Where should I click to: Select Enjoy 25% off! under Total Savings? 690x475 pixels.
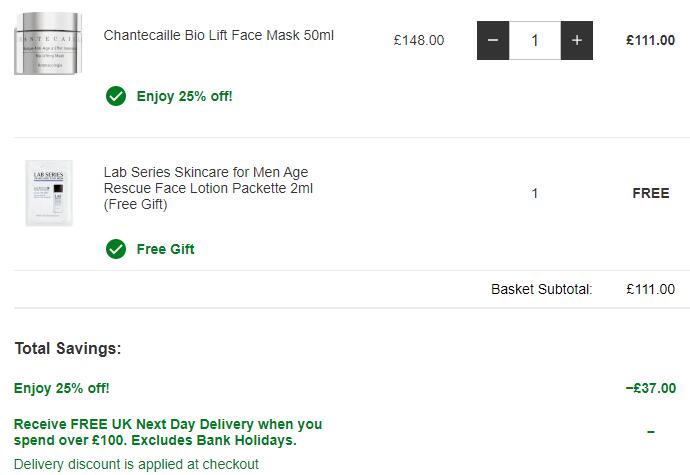tap(62, 388)
